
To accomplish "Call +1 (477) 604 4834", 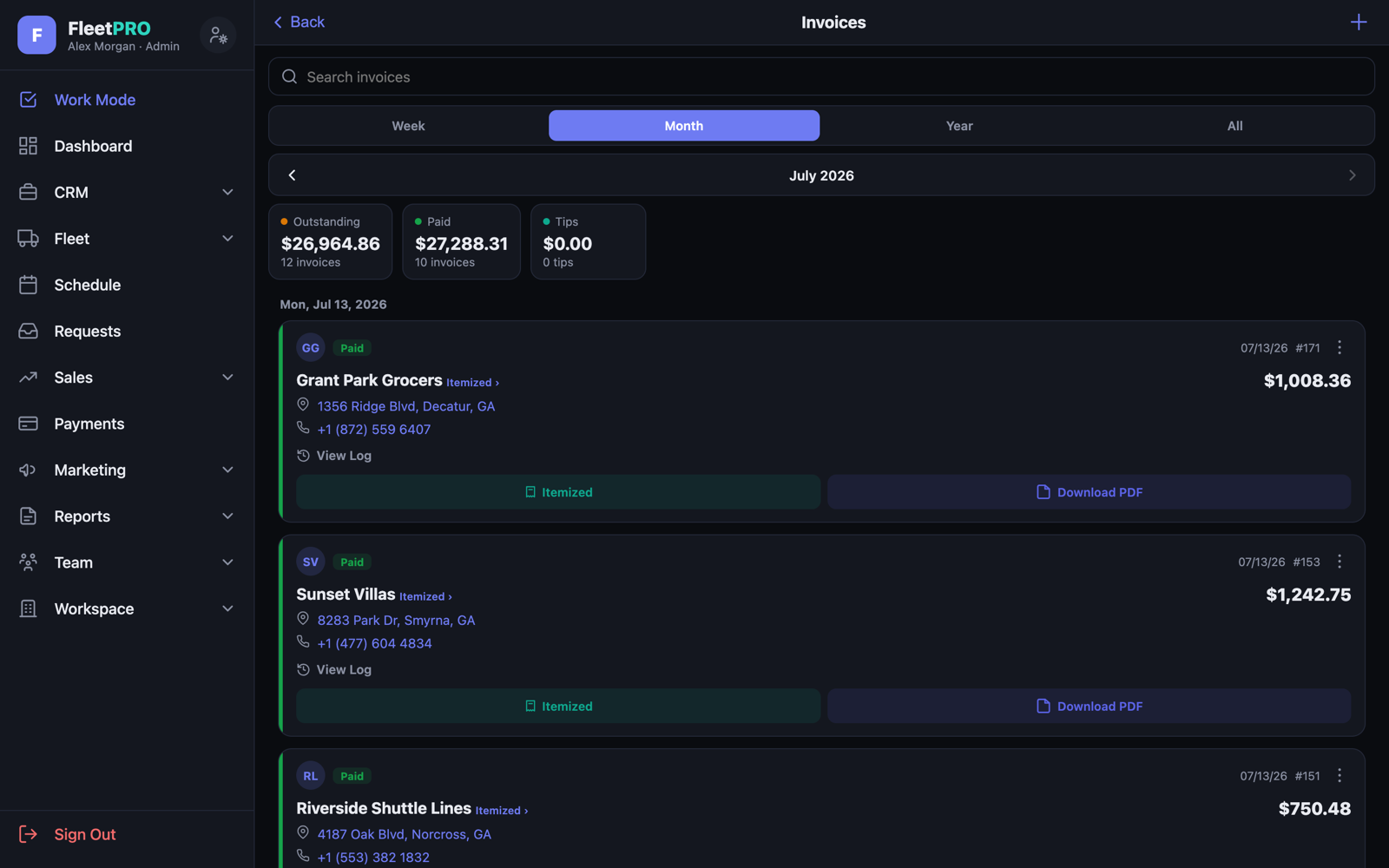I will pos(374,643).
